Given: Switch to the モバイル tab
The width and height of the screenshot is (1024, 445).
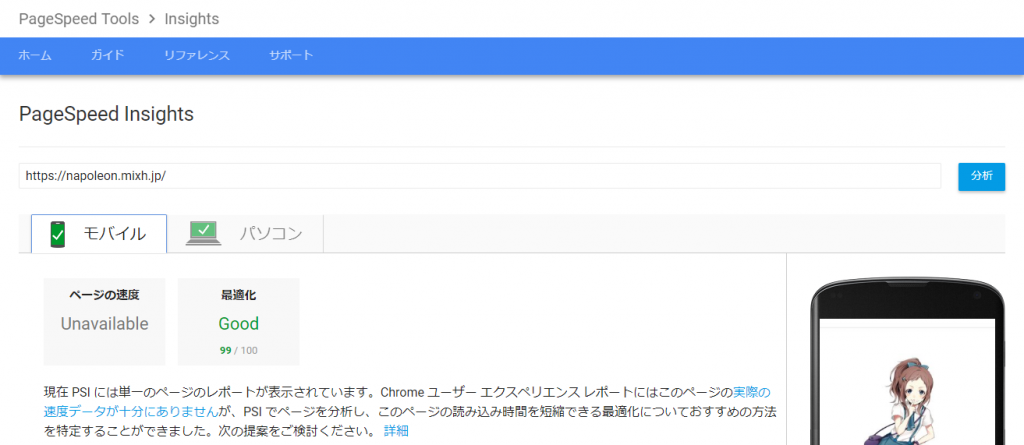Looking at the screenshot, I should click(99, 233).
